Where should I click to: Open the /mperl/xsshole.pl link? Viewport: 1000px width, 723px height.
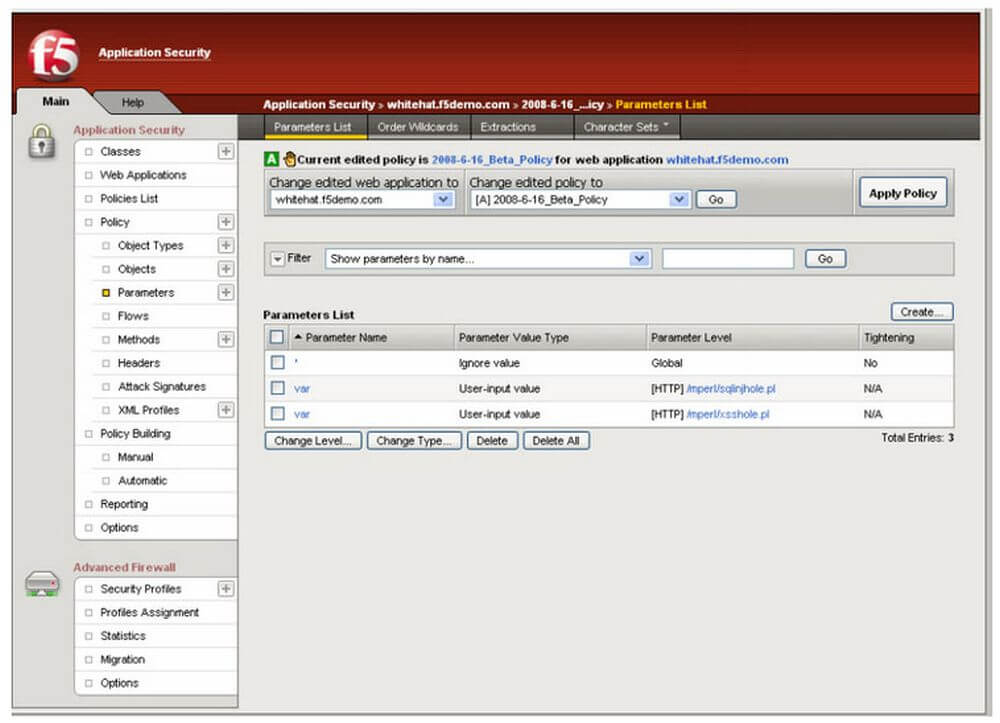coord(728,414)
